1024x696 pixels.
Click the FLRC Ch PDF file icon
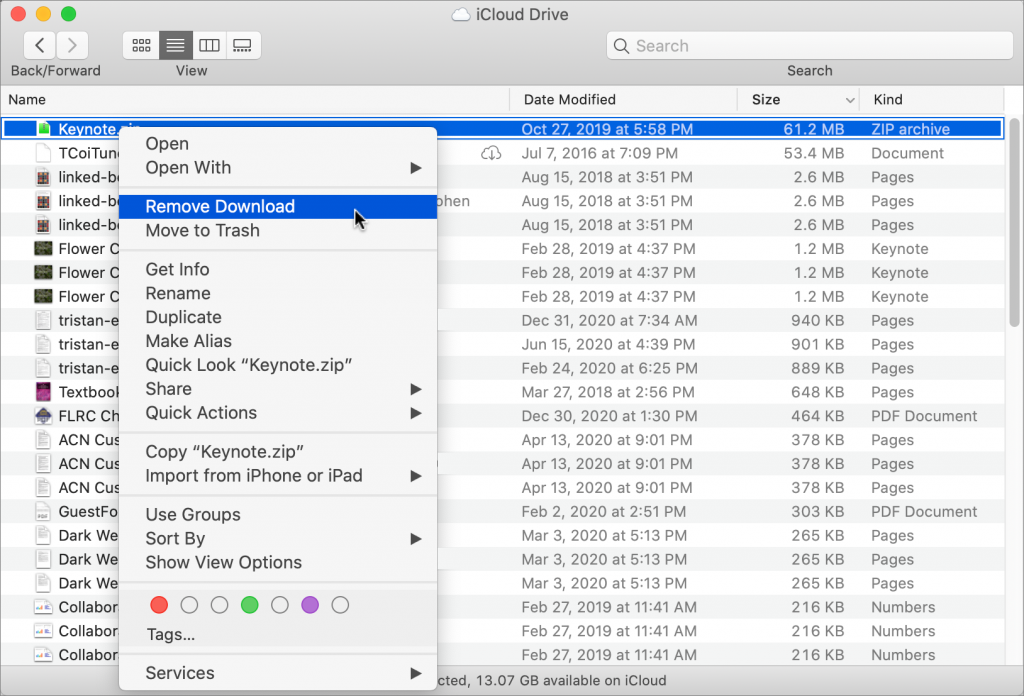43,416
